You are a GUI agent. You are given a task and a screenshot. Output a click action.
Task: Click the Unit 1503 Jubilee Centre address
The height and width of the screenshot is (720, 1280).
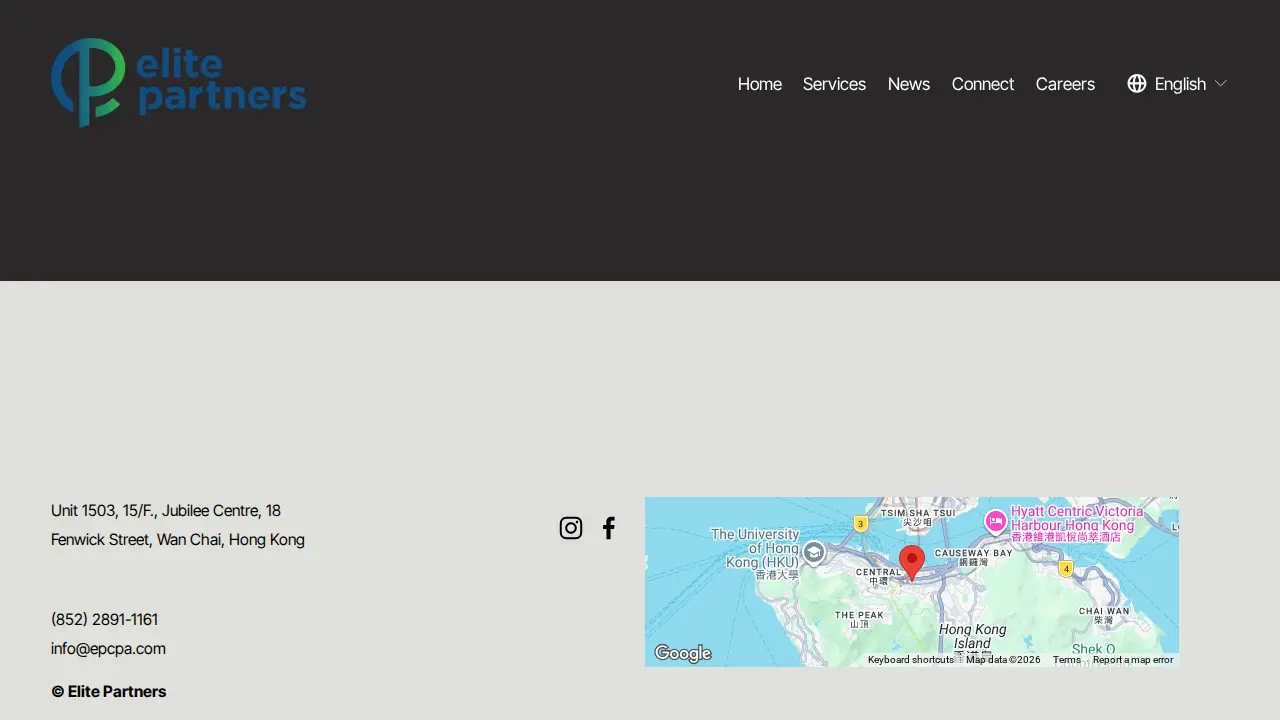tap(178, 525)
